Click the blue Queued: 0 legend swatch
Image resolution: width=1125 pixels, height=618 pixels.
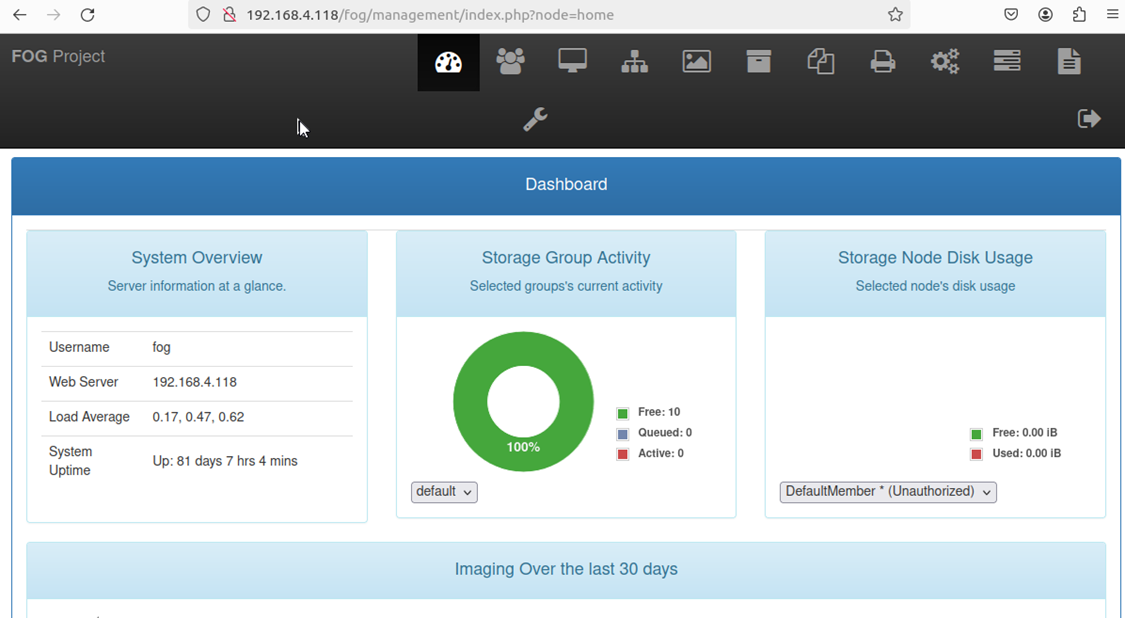pyautogui.click(x=623, y=434)
